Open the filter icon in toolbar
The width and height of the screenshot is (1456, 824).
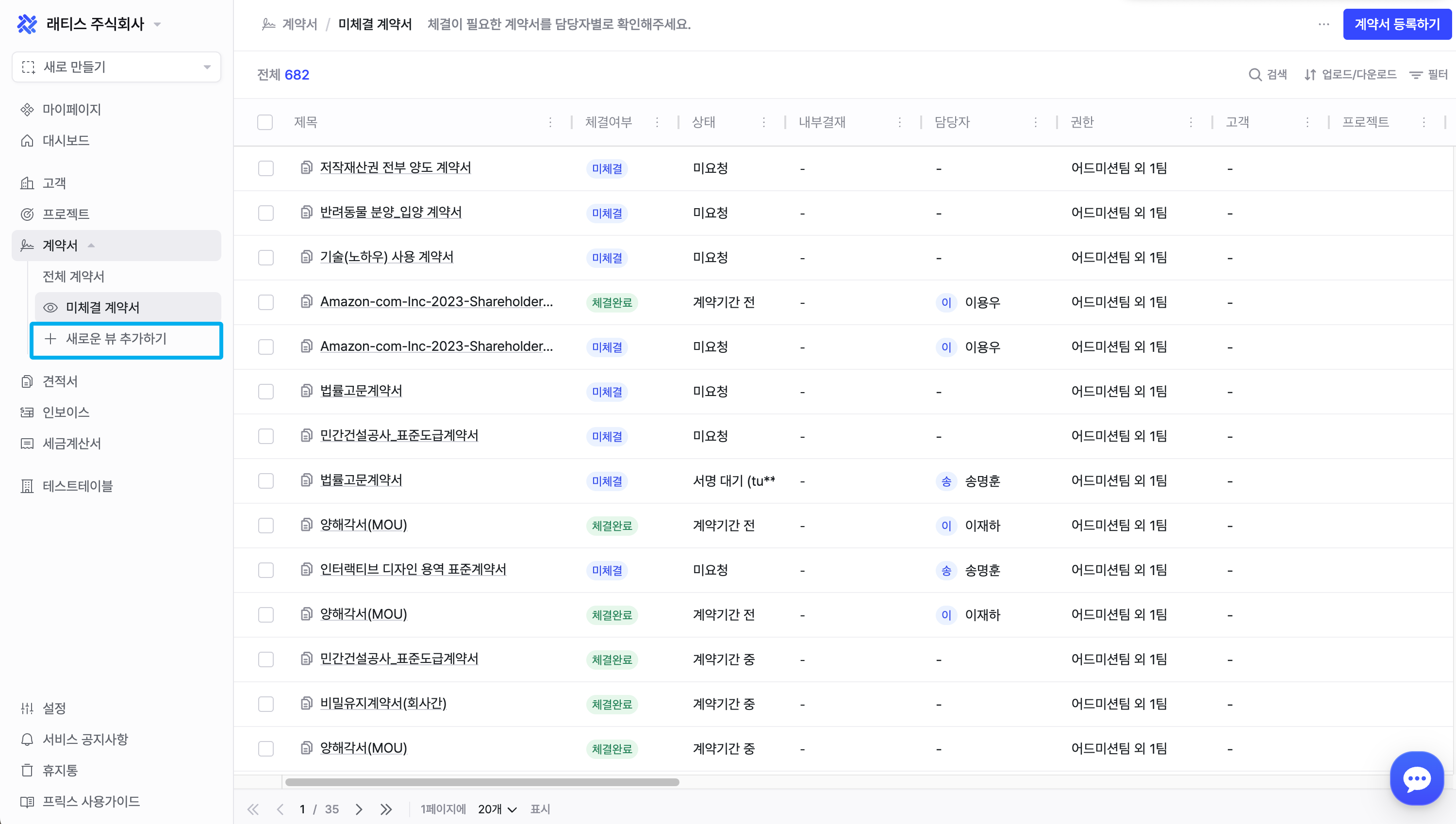pos(1415,75)
